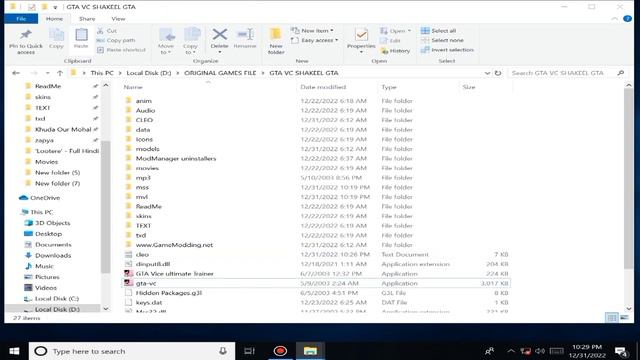Click ORIGINAL GAMES FILE breadcrumb
This screenshot has width=640, height=360.
click(220, 73)
